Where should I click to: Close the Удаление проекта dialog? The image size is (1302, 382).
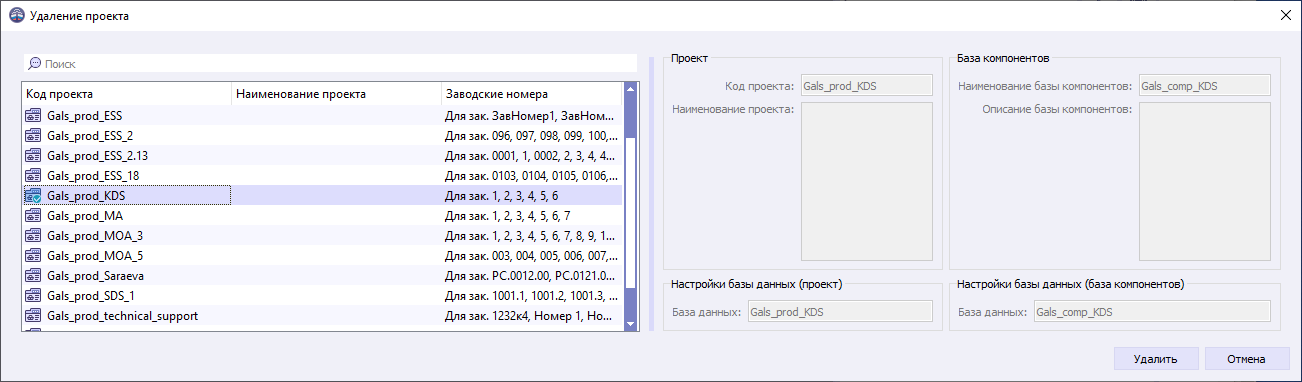(1285, 16)
